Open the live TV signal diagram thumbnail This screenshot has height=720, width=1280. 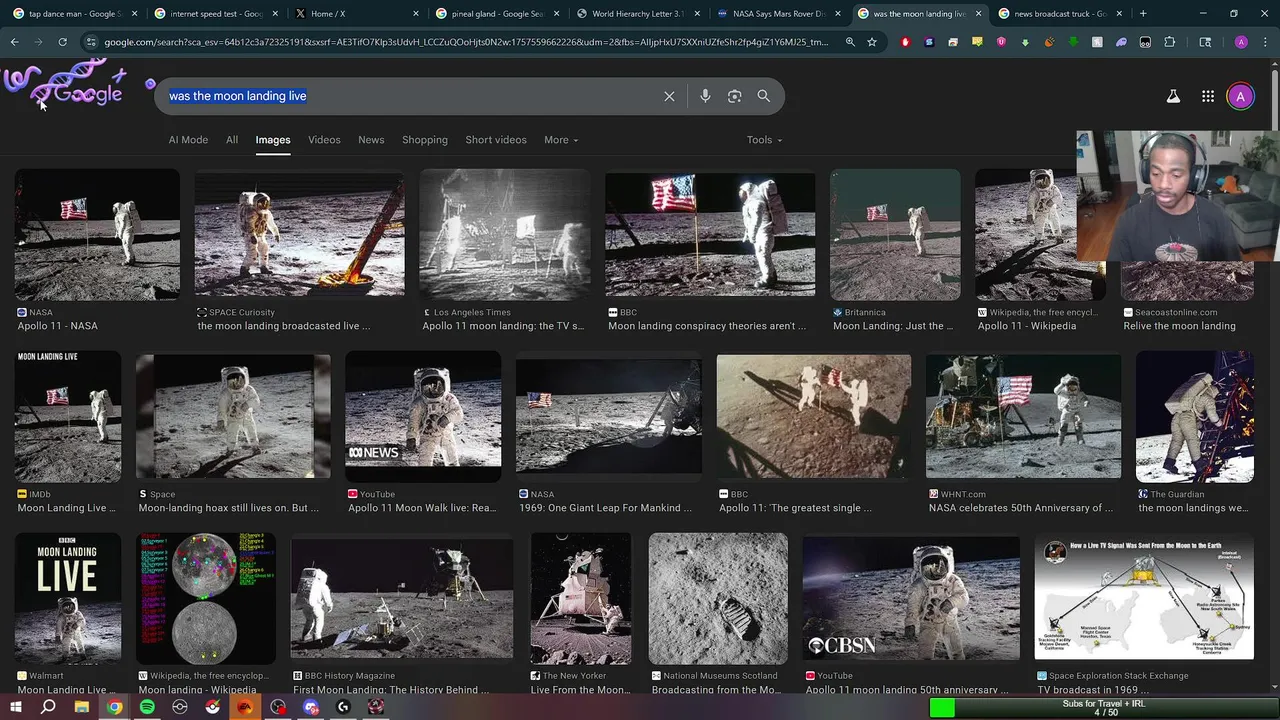pyautogui.click(x=1144, y=598)
